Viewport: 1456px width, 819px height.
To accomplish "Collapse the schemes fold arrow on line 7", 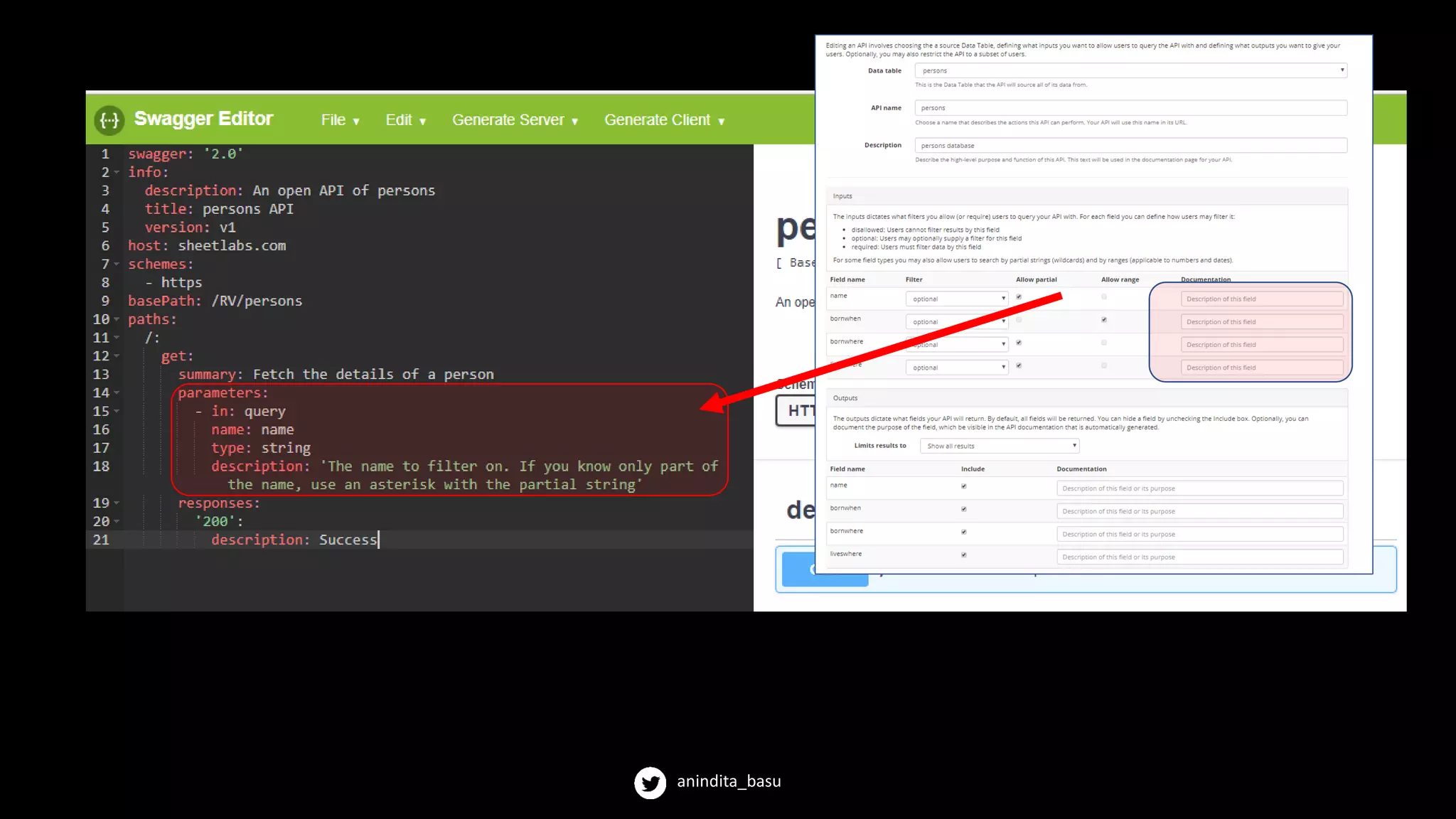I will [x=117, y=264].
